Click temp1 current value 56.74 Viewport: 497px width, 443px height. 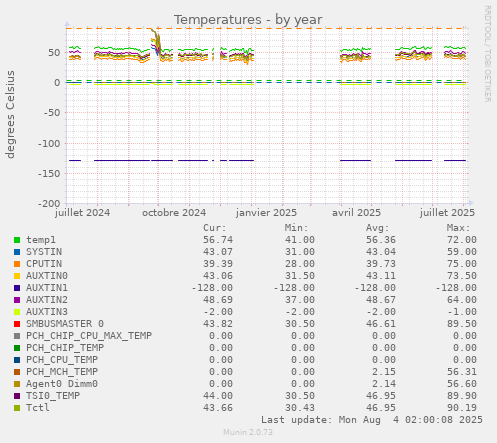218,240
